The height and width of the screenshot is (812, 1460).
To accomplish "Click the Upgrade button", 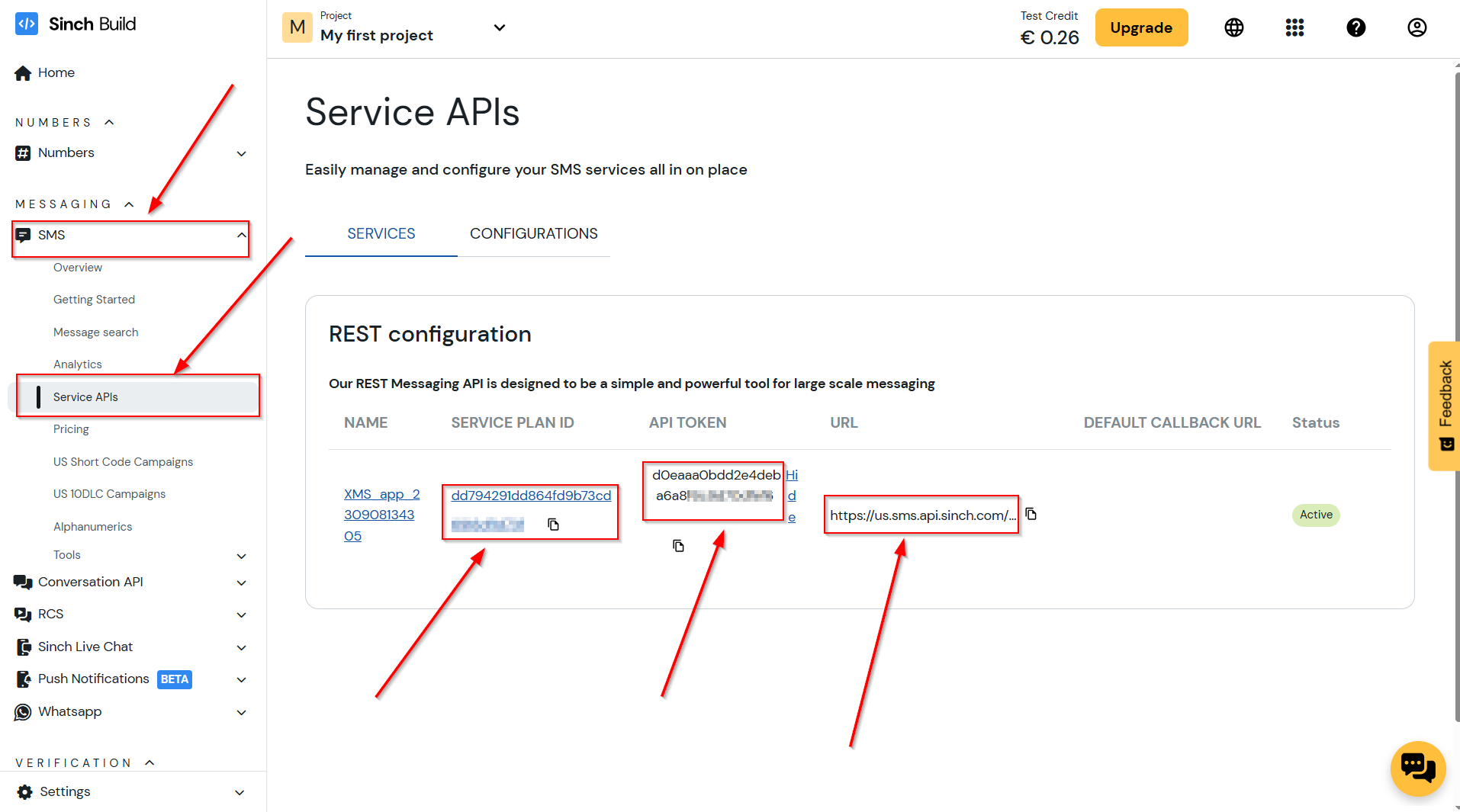I will (1141, 27).
